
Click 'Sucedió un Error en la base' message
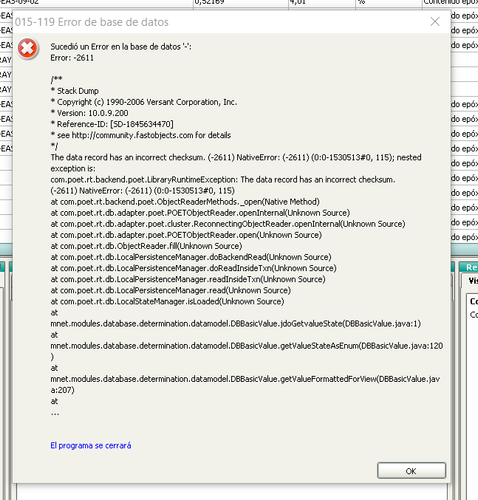pyautogui.click(x=121, y=47)
